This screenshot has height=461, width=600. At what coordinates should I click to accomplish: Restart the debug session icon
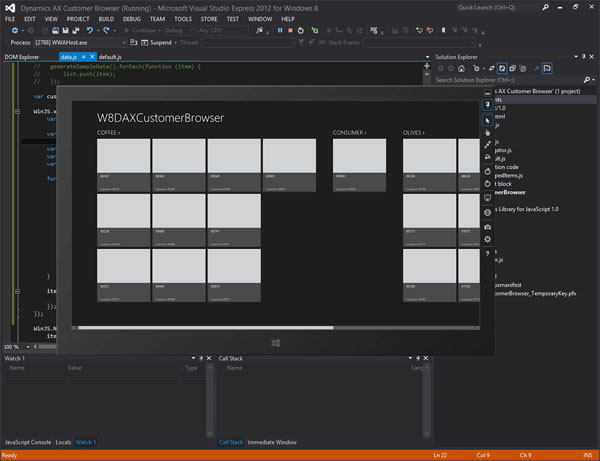(301, 30)
